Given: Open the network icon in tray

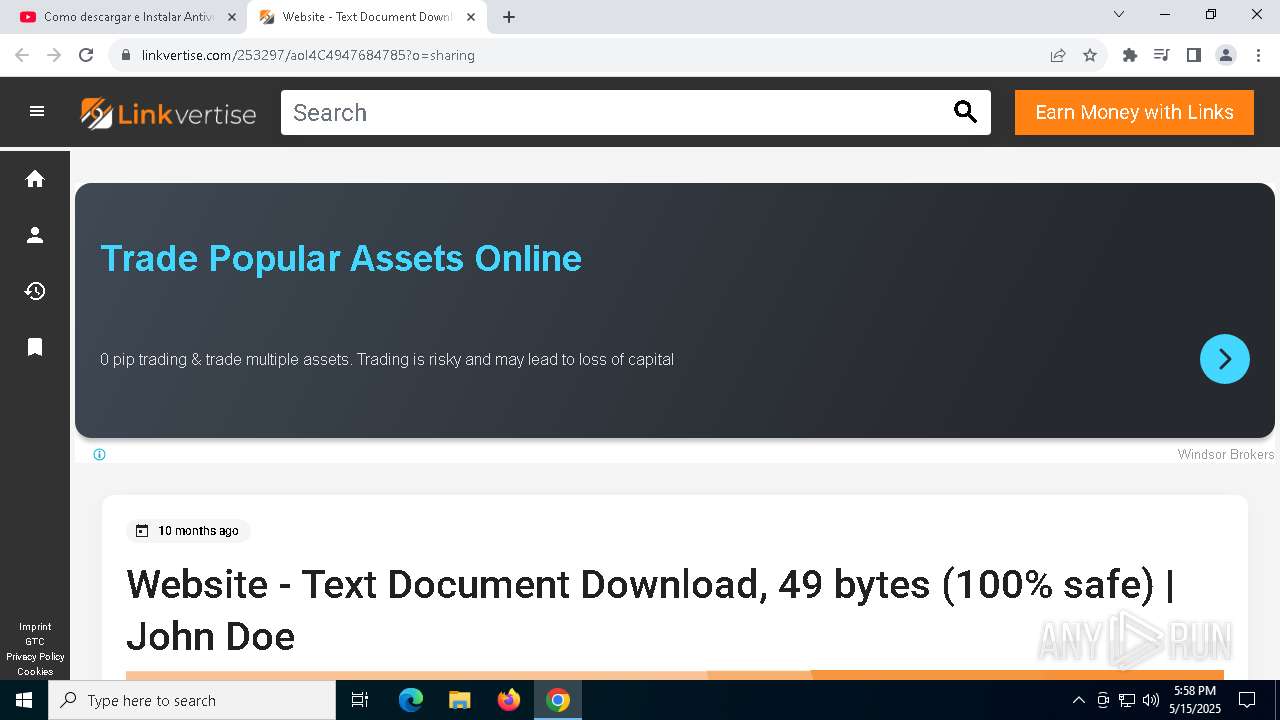Looking at the screenshot, I should click(1127, 700).
